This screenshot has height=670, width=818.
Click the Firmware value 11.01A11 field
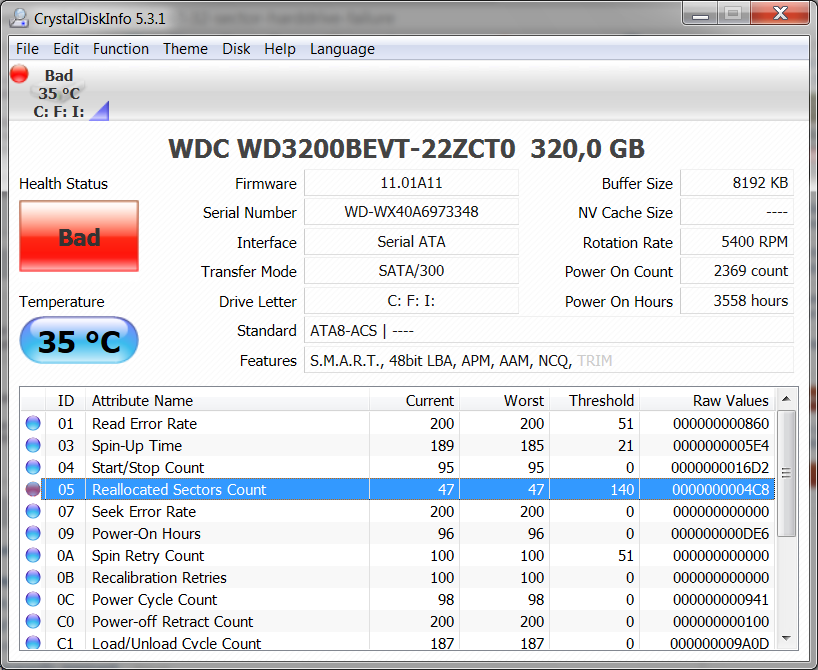(411, 183)
